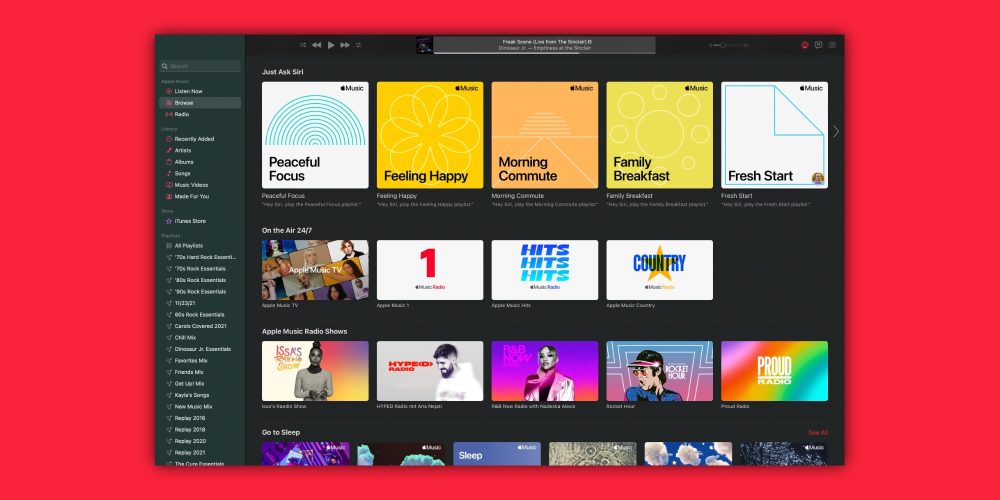Go back to the previous track
Image resolution: width=1000 pixels, height=500 pixels.
coord(316,45)
